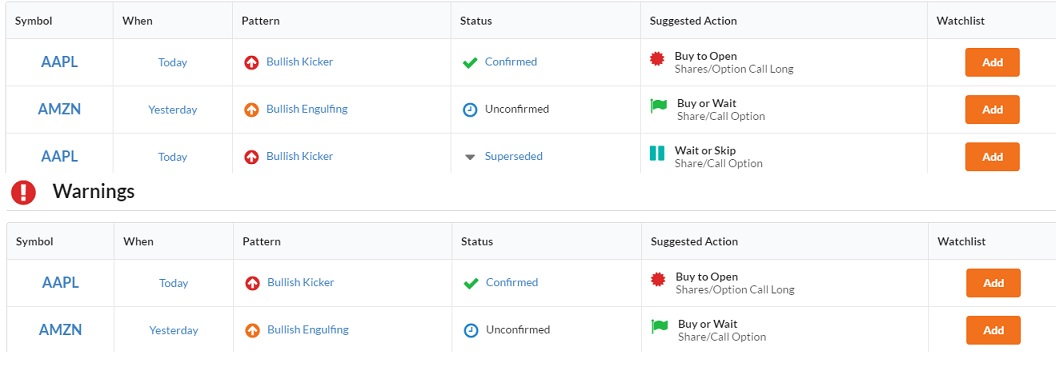The width and height of the screenshot is (1056, 368).
Task: Click Yesterday link in upper table
Action: point(172,109)
